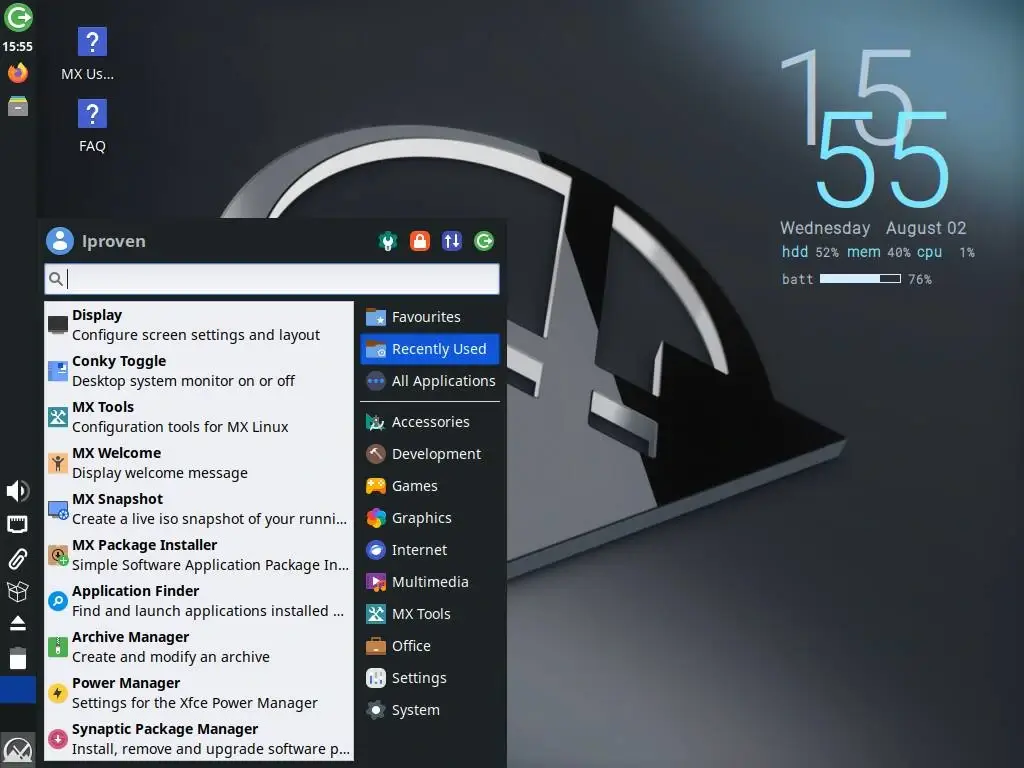This screenshot has height=768, width=1024.
Task: Click the logout icon at panel top
Action: 18,17
